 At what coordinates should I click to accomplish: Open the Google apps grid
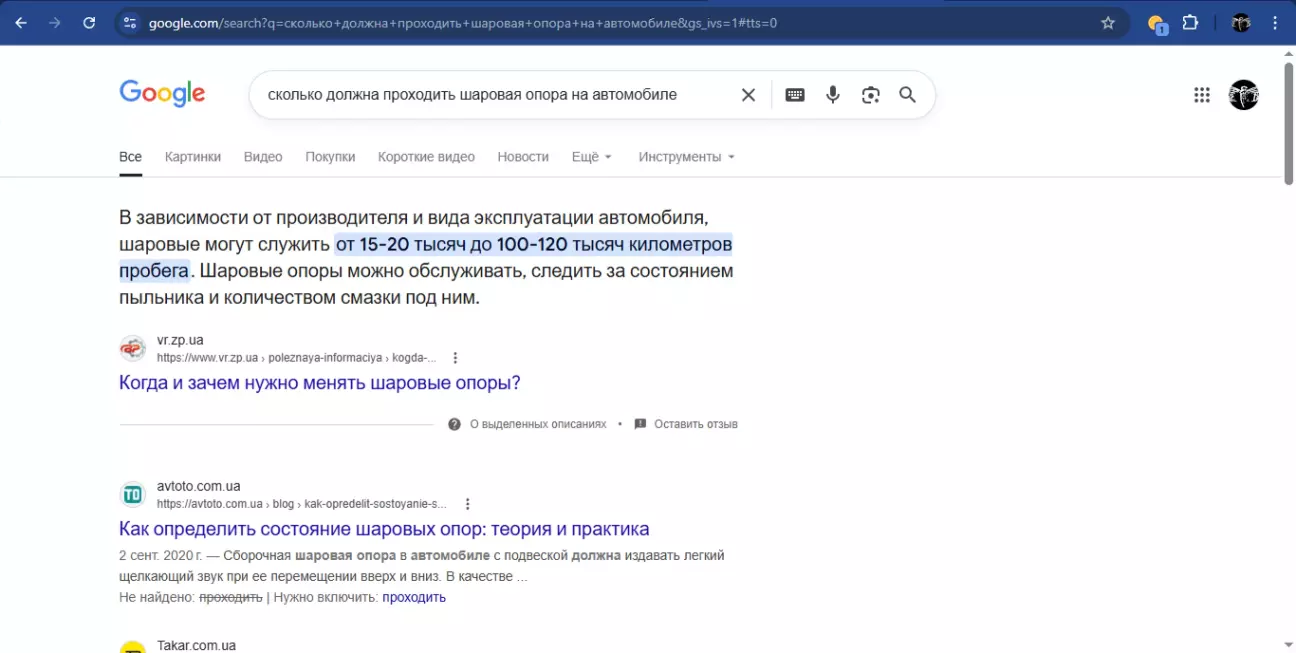tap(1202, 95)
